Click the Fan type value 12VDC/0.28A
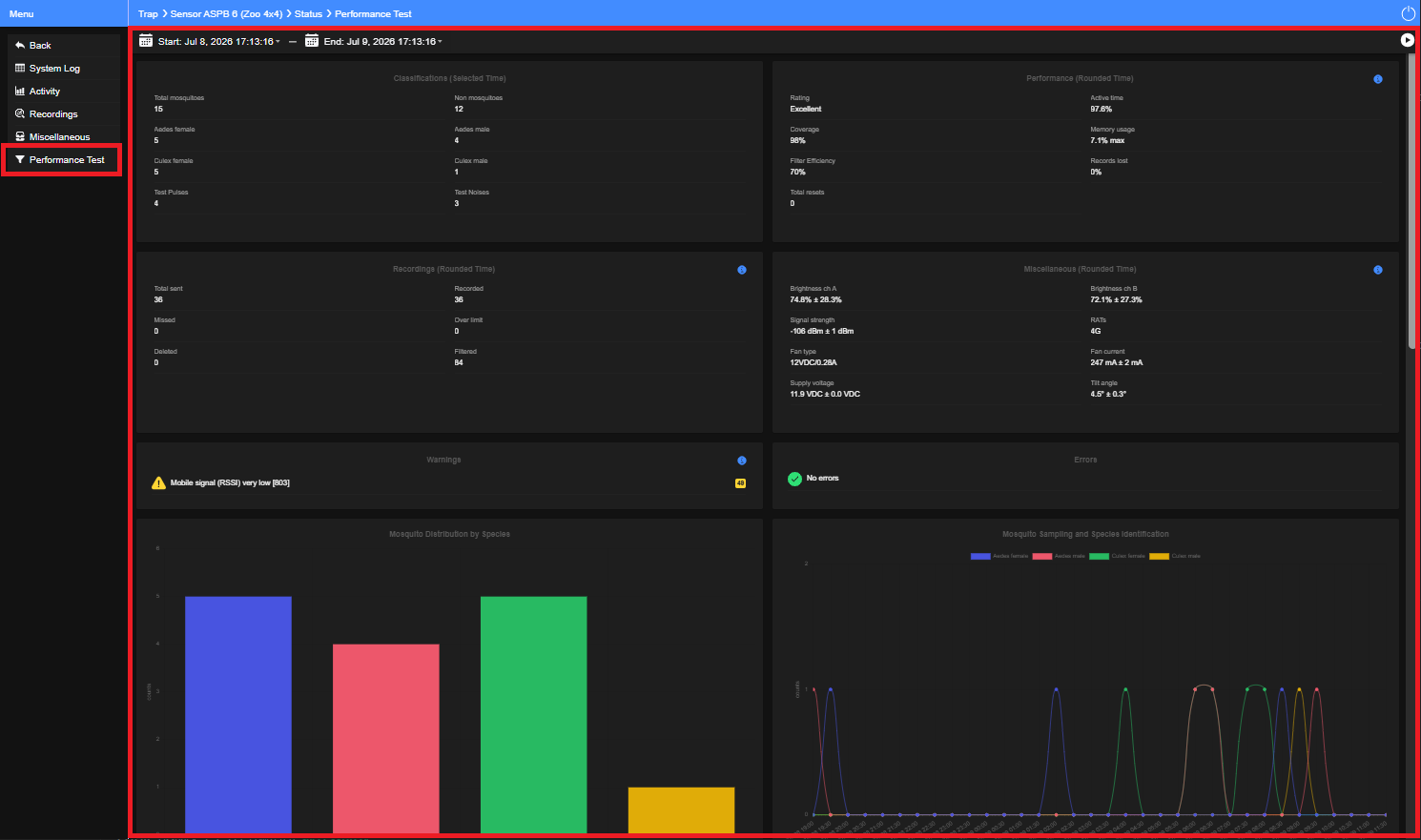Image resolution: width=1421 pixels, height=840 pixels. [x=813, y=363]
